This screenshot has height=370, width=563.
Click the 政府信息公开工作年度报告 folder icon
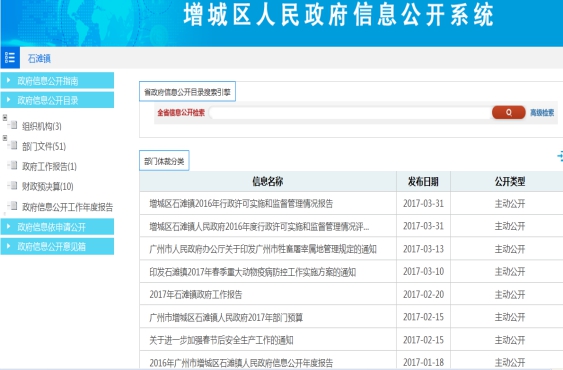point(13,206)
